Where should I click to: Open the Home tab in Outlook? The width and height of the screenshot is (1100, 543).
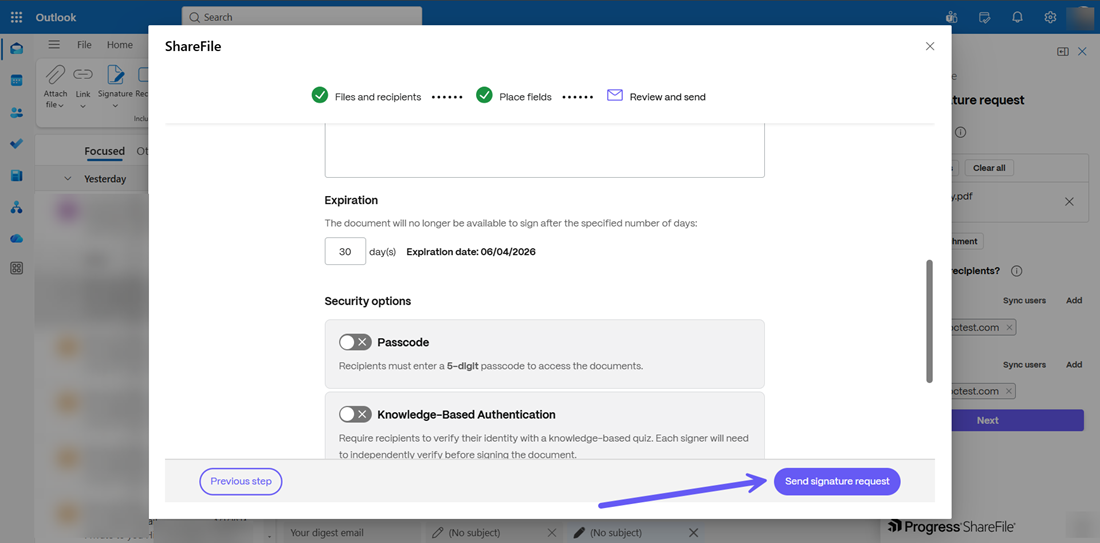click(x=120, y=45)
